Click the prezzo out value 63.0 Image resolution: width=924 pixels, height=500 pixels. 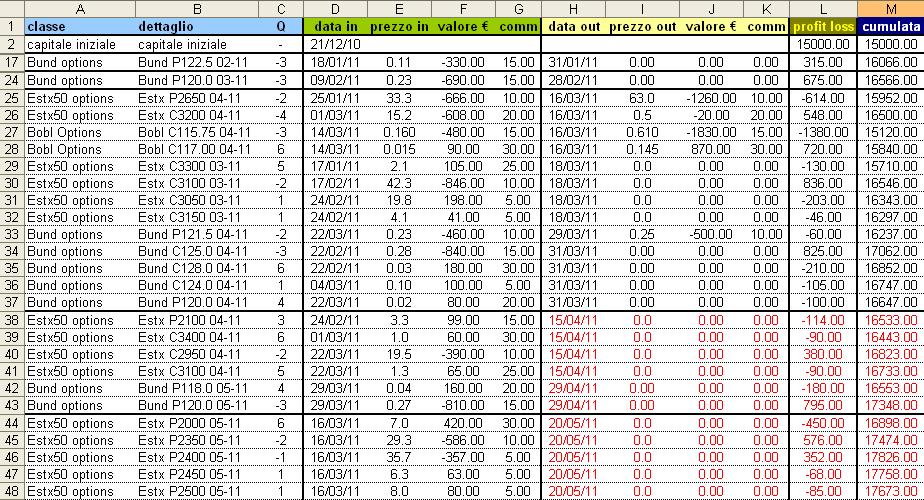point(641,98)
